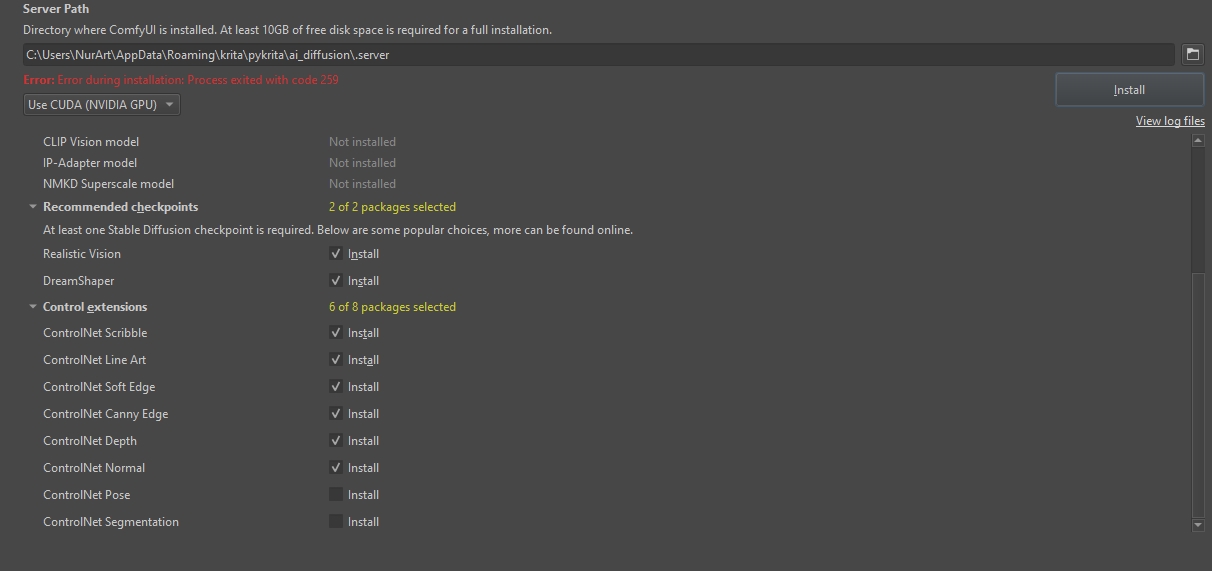Viewport: 1212px width, 571px height.
Task: Uncheck ControlNet Depth install checkbox
Action: [x=336, y=441]
